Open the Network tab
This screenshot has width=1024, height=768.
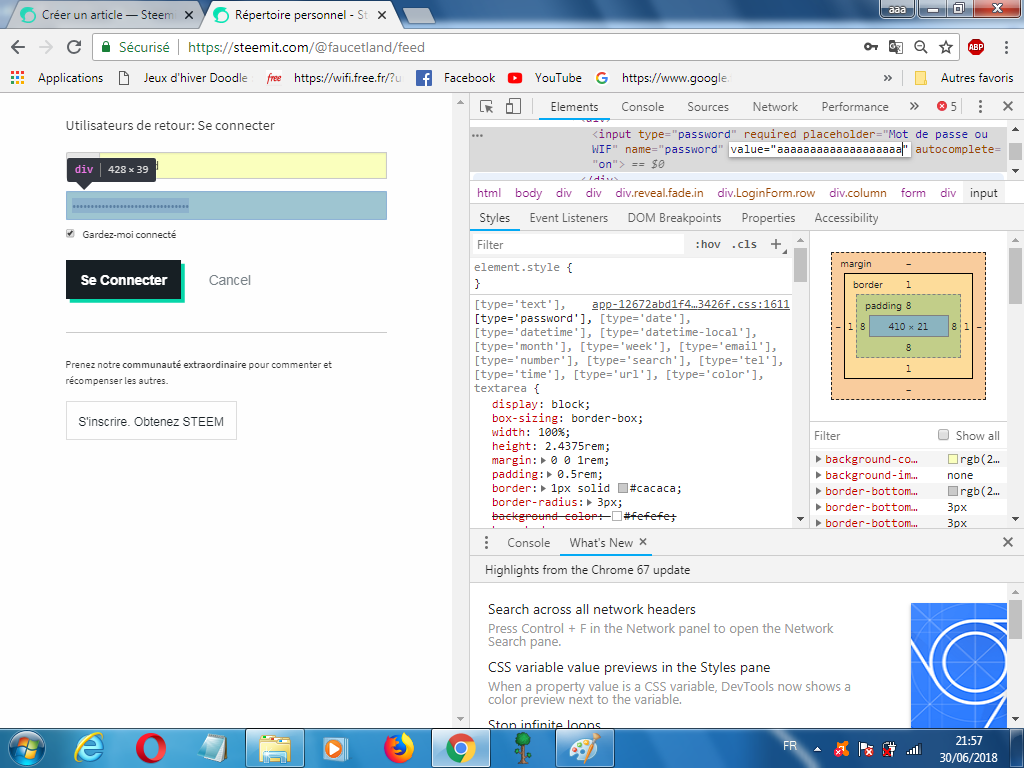(x=775, y=106)
